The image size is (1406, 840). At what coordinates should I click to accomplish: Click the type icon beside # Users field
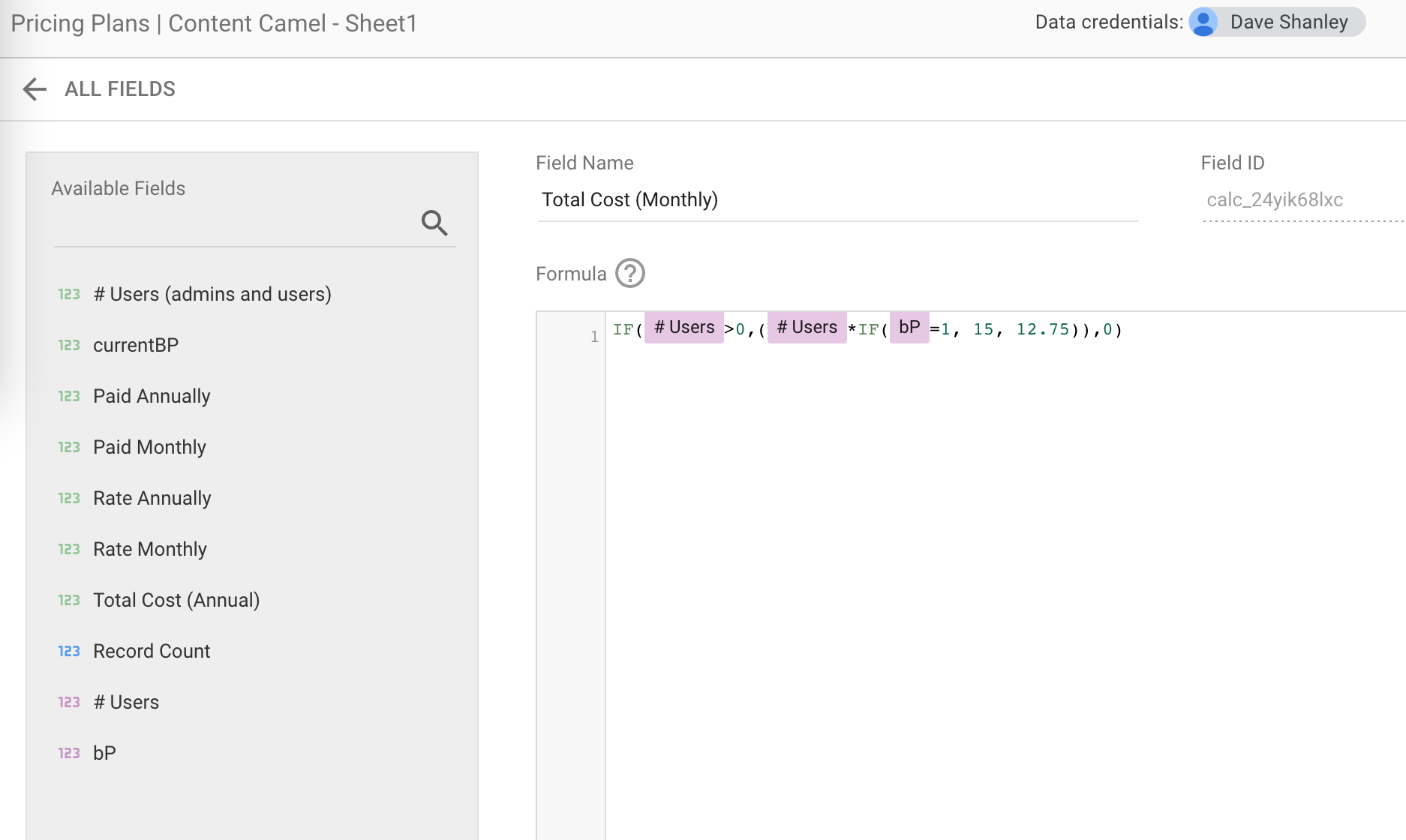(x=69, y=703)
